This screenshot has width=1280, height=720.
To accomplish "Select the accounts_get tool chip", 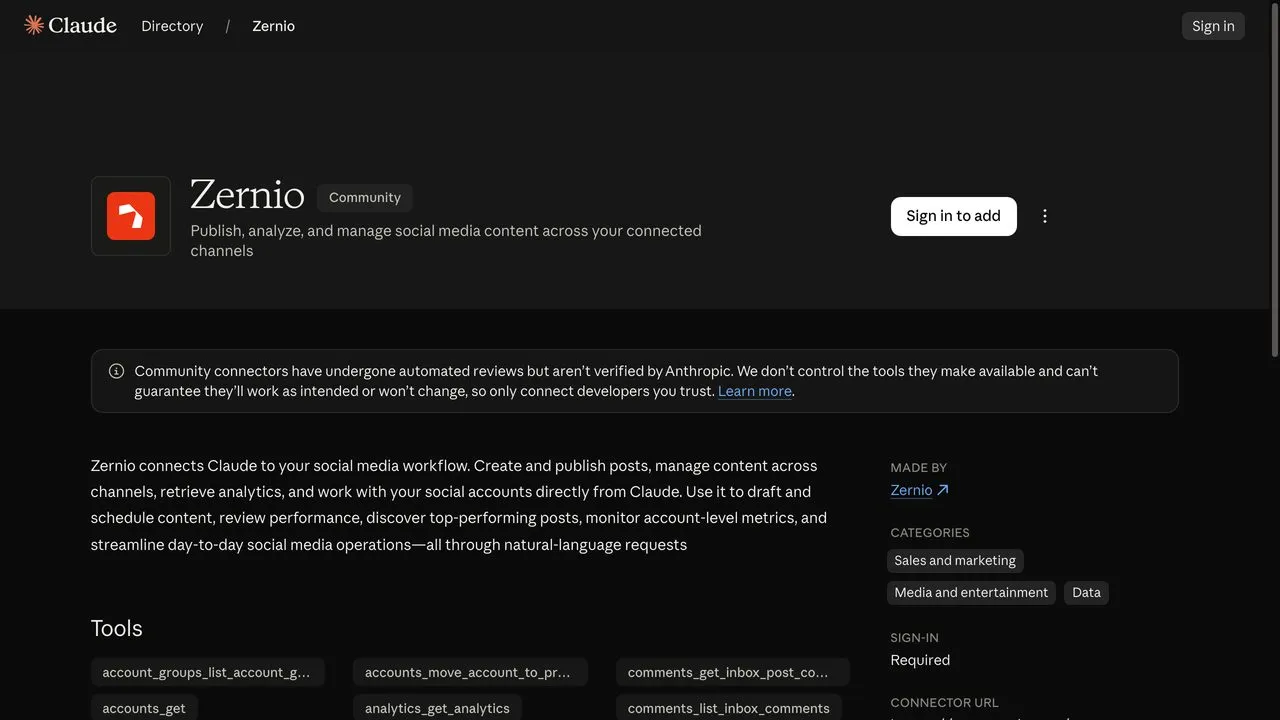I will click(144, 708).
